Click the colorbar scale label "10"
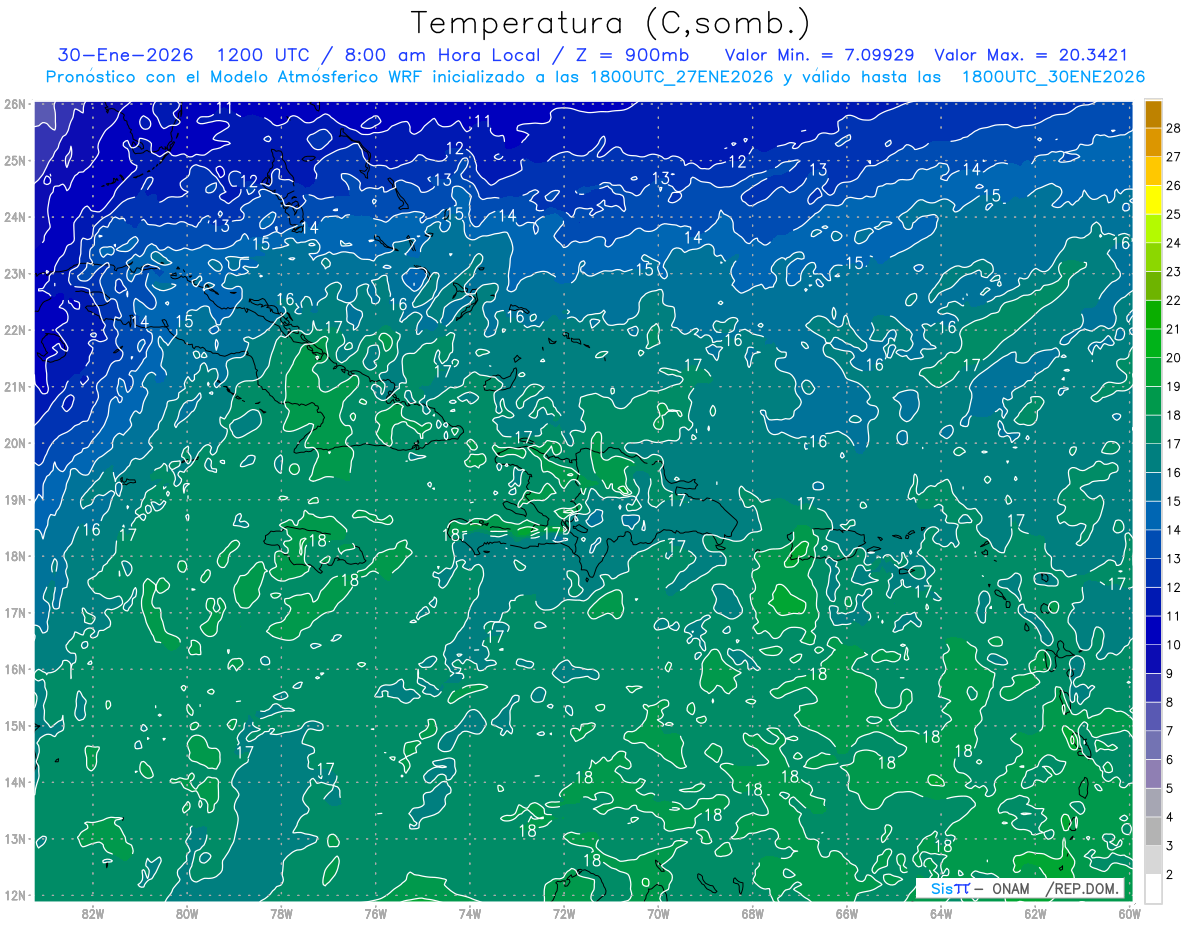Image resolution: width=1200 pixels, height=927 pixels. 1174,645
